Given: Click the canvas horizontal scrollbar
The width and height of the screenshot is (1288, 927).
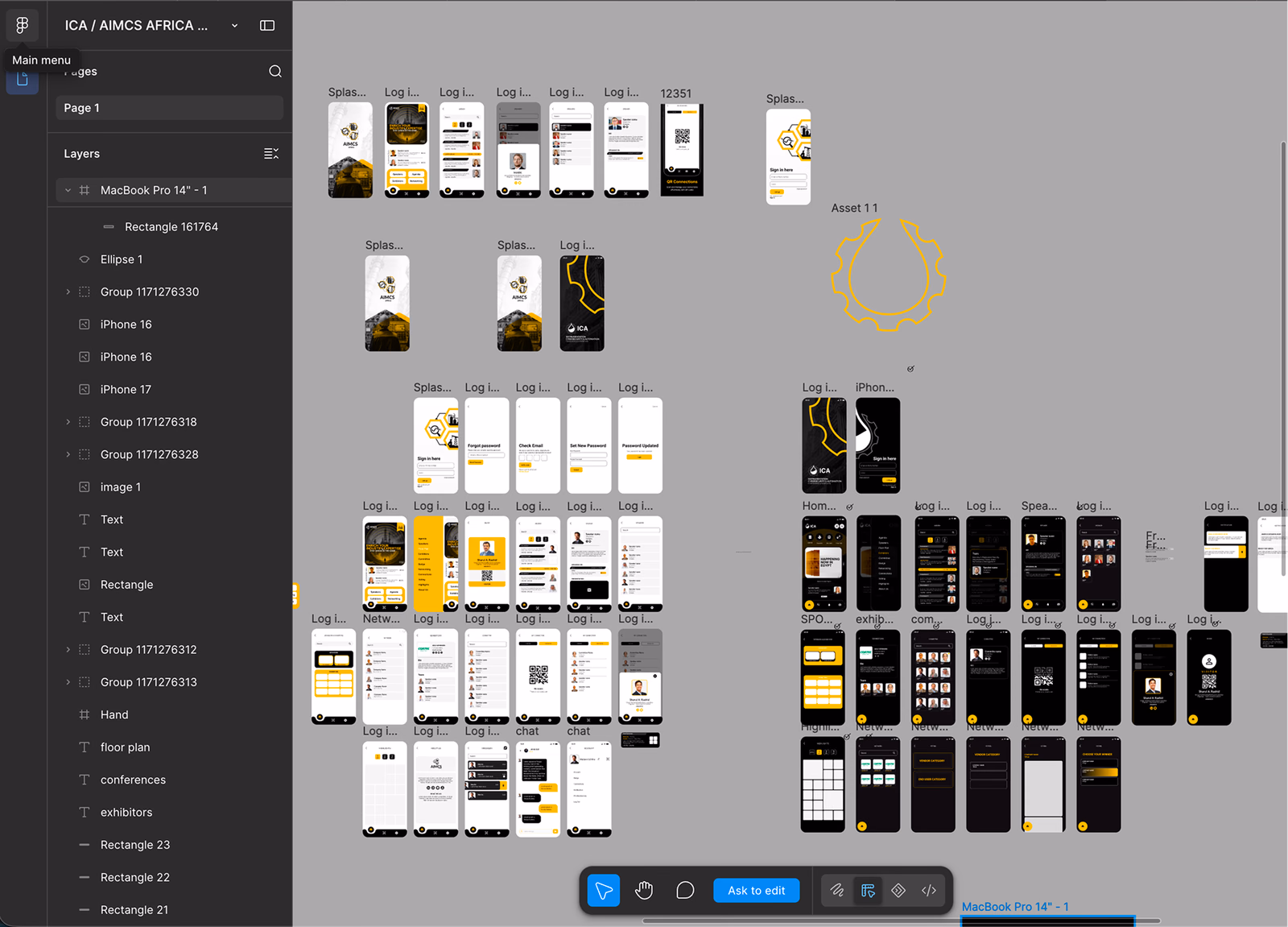Looking at the screenshot, I should click(x=902, y=921).
